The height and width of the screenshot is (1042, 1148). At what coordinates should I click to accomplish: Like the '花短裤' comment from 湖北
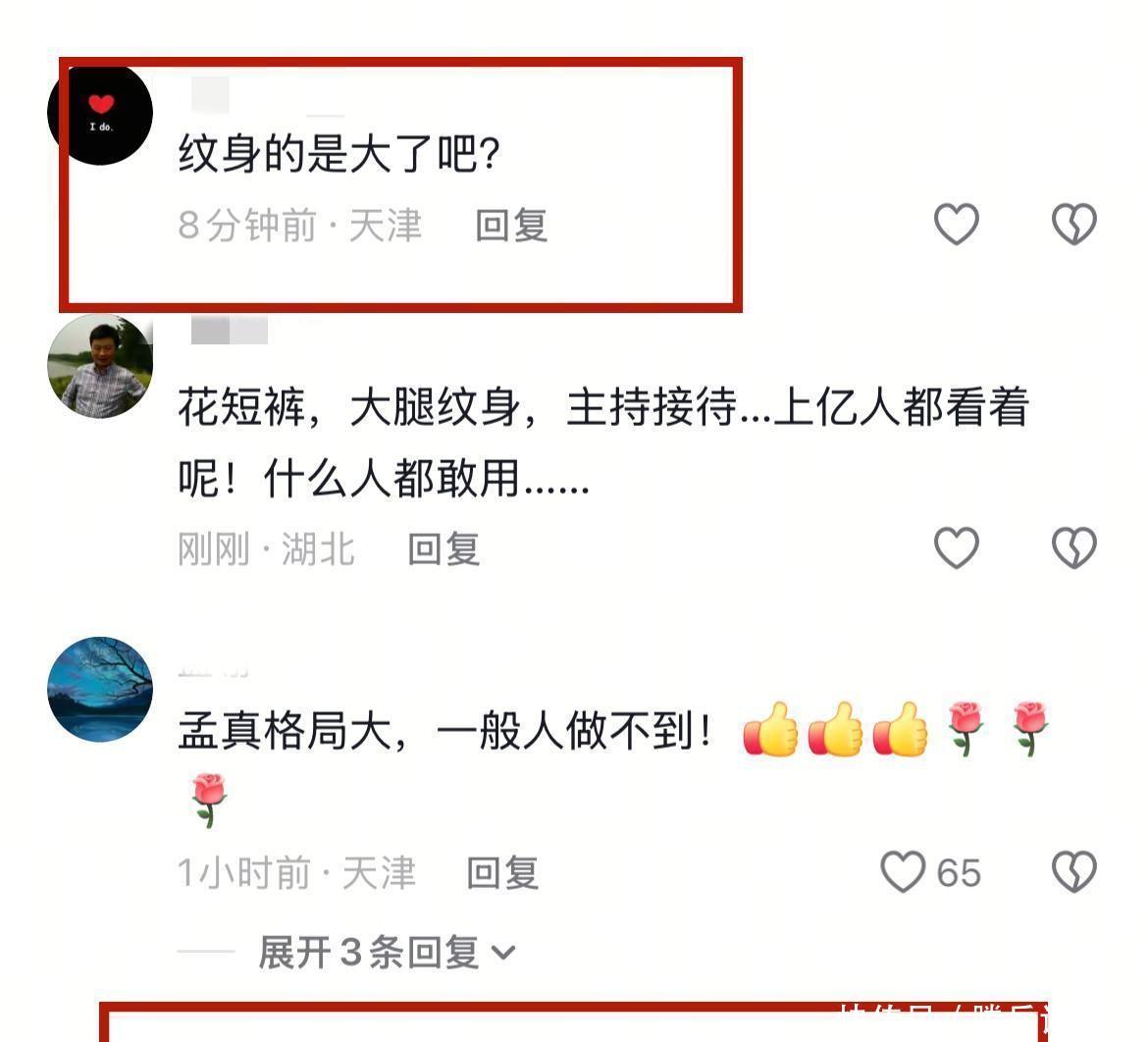point(957,547)
